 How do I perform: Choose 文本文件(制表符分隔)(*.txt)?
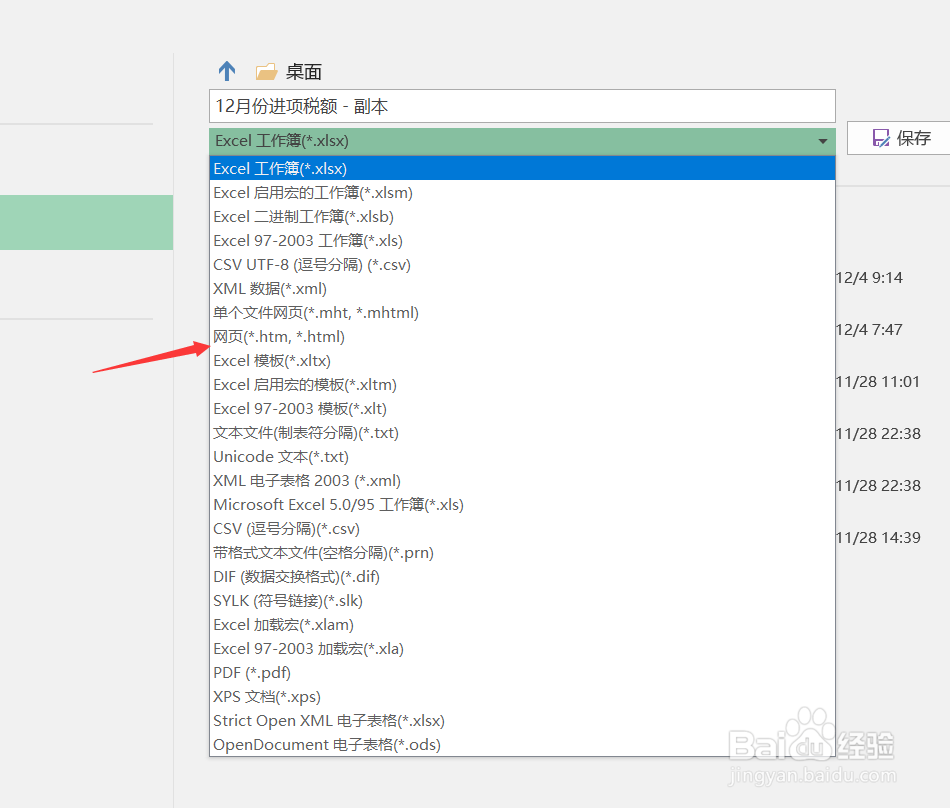click(522, 432)
